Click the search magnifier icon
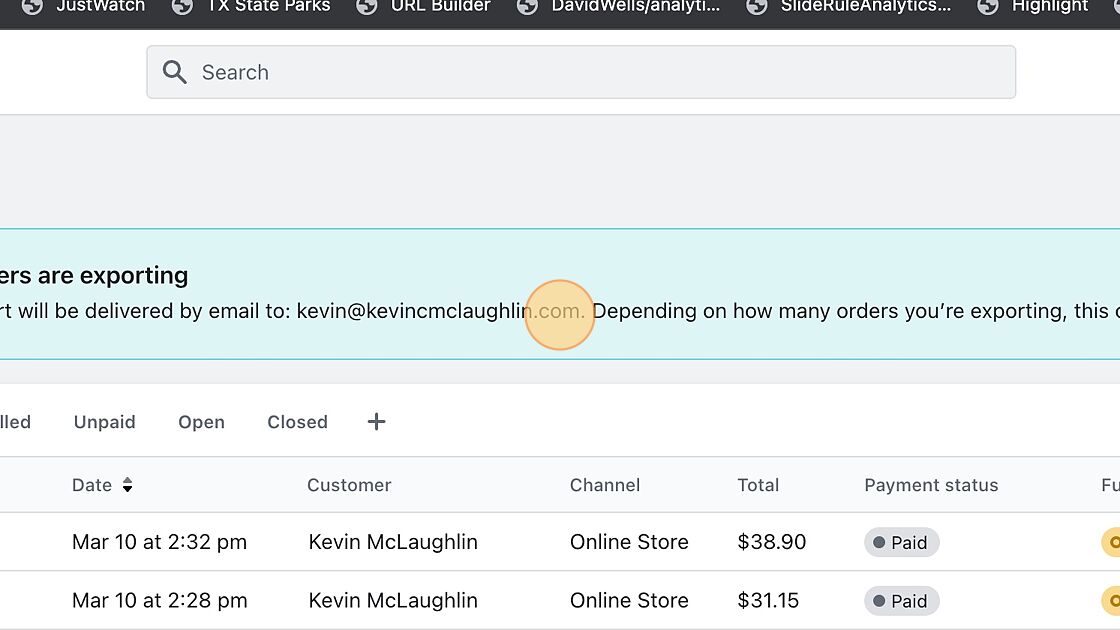 pos(175,72)
